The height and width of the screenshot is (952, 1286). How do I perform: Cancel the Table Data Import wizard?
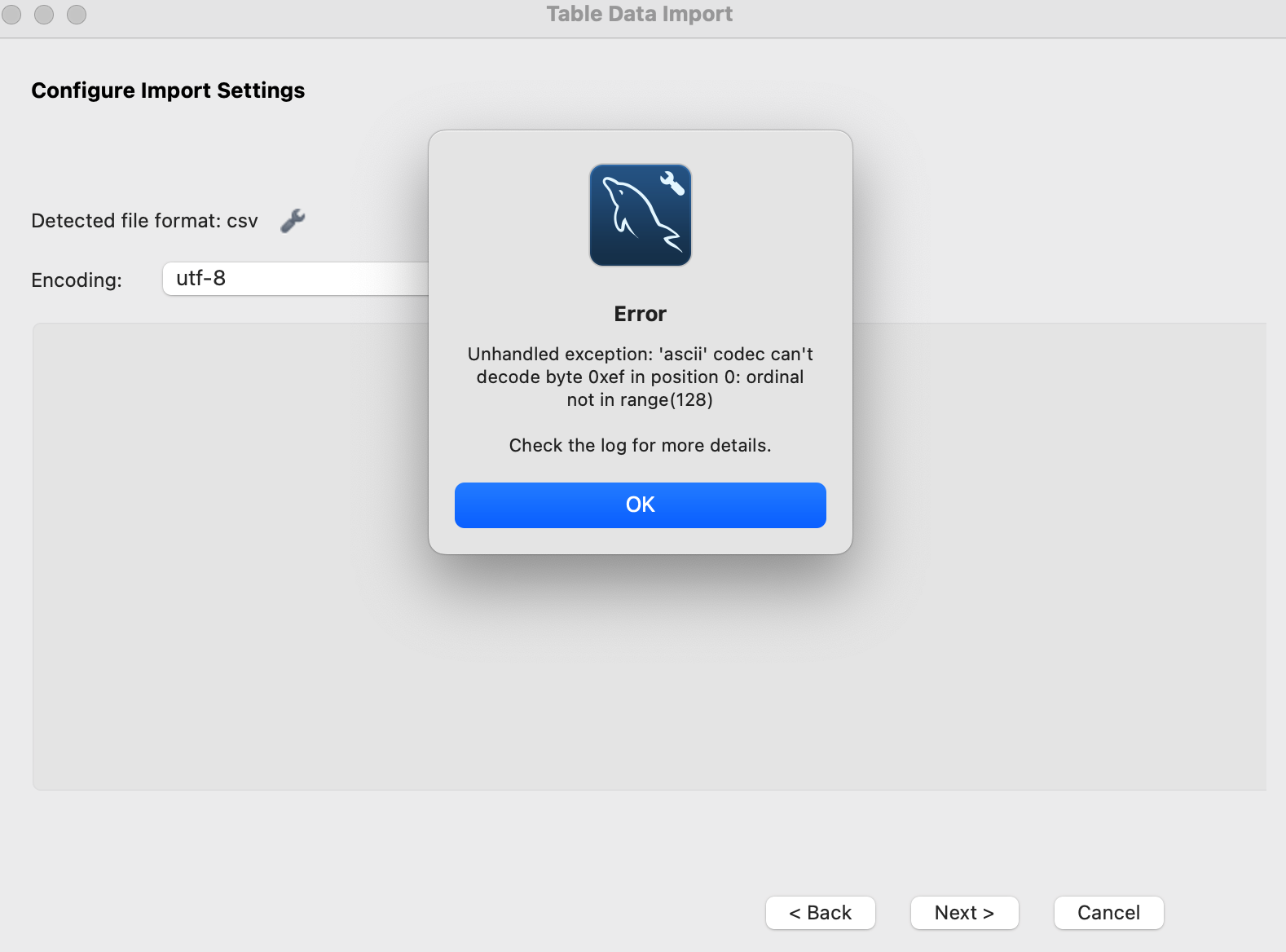point(1109,913)
